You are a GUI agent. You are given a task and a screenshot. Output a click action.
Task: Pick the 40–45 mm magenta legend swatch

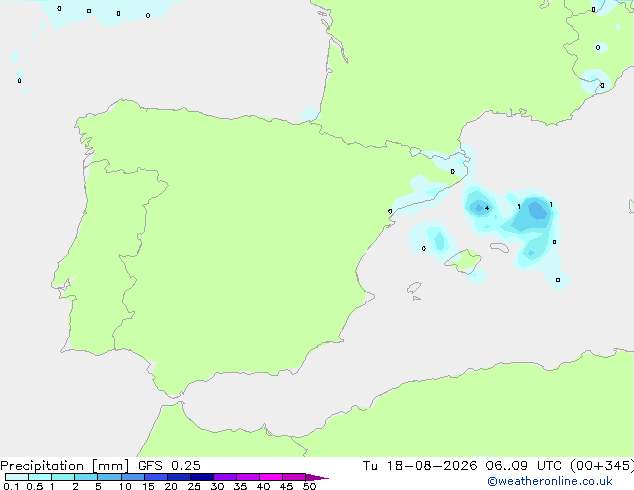[x=271, y=477]
